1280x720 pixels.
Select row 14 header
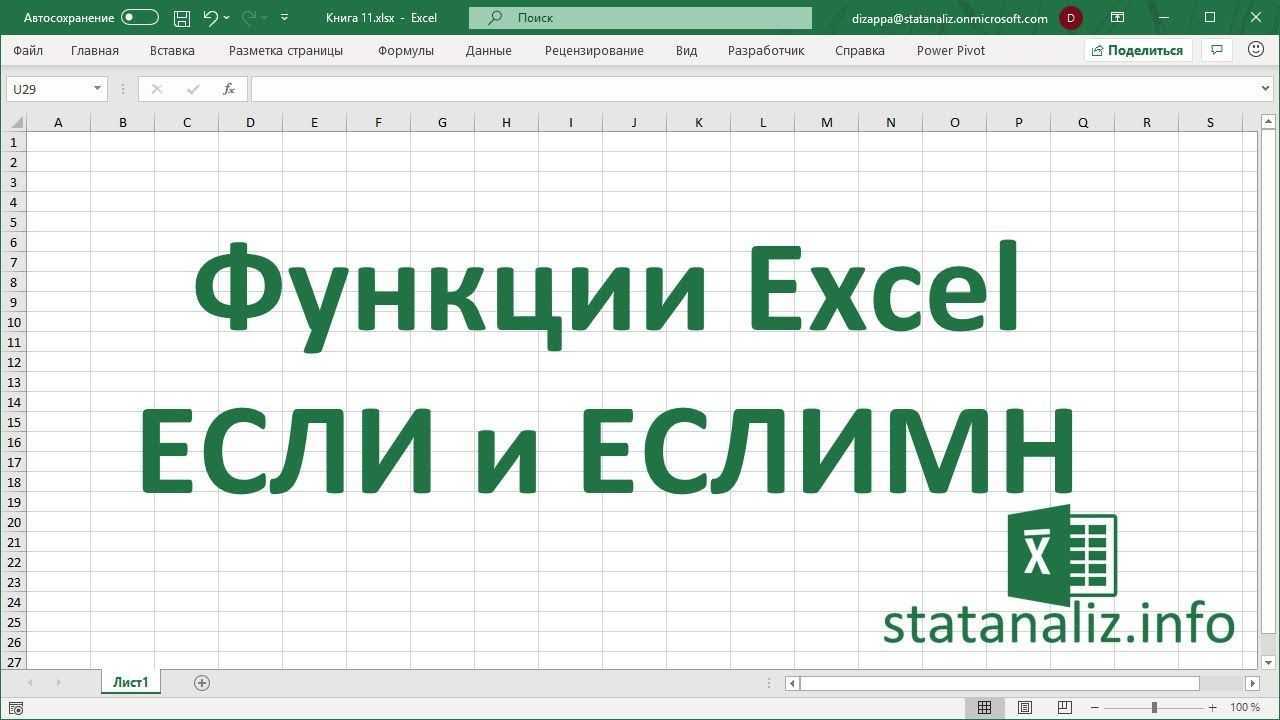pos(14,402)
